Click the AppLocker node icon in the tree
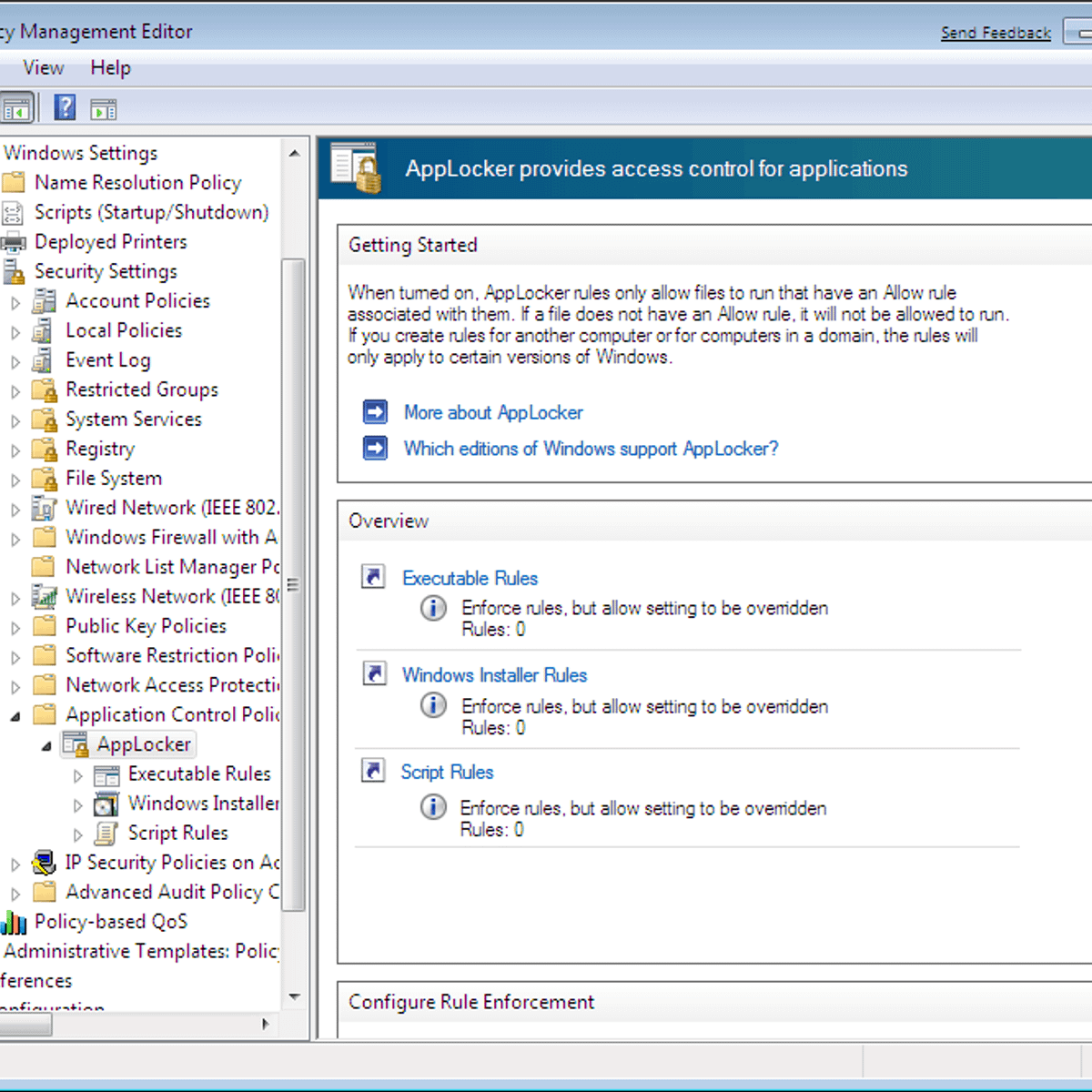The height and width of the screenshot is (1092, 1092). tap(76, 744)
